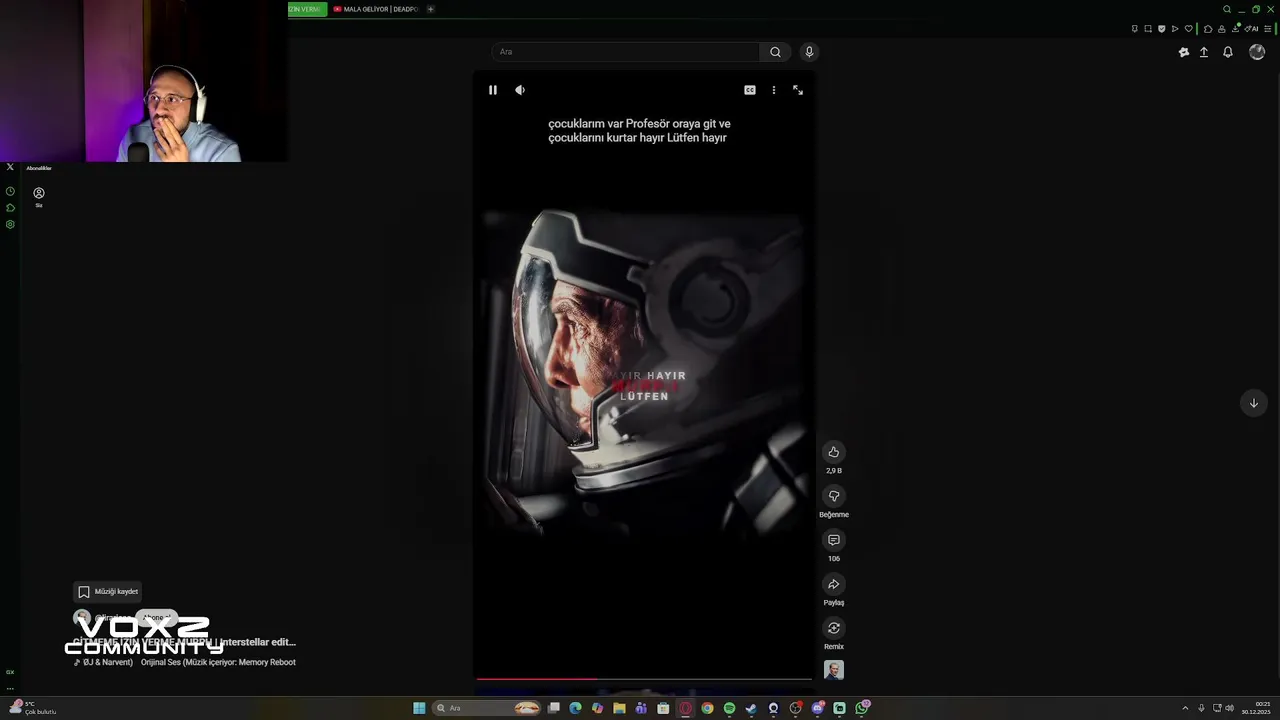
Task: Open Google Chrome from taskbar
Action: click(x=707, y=708)
